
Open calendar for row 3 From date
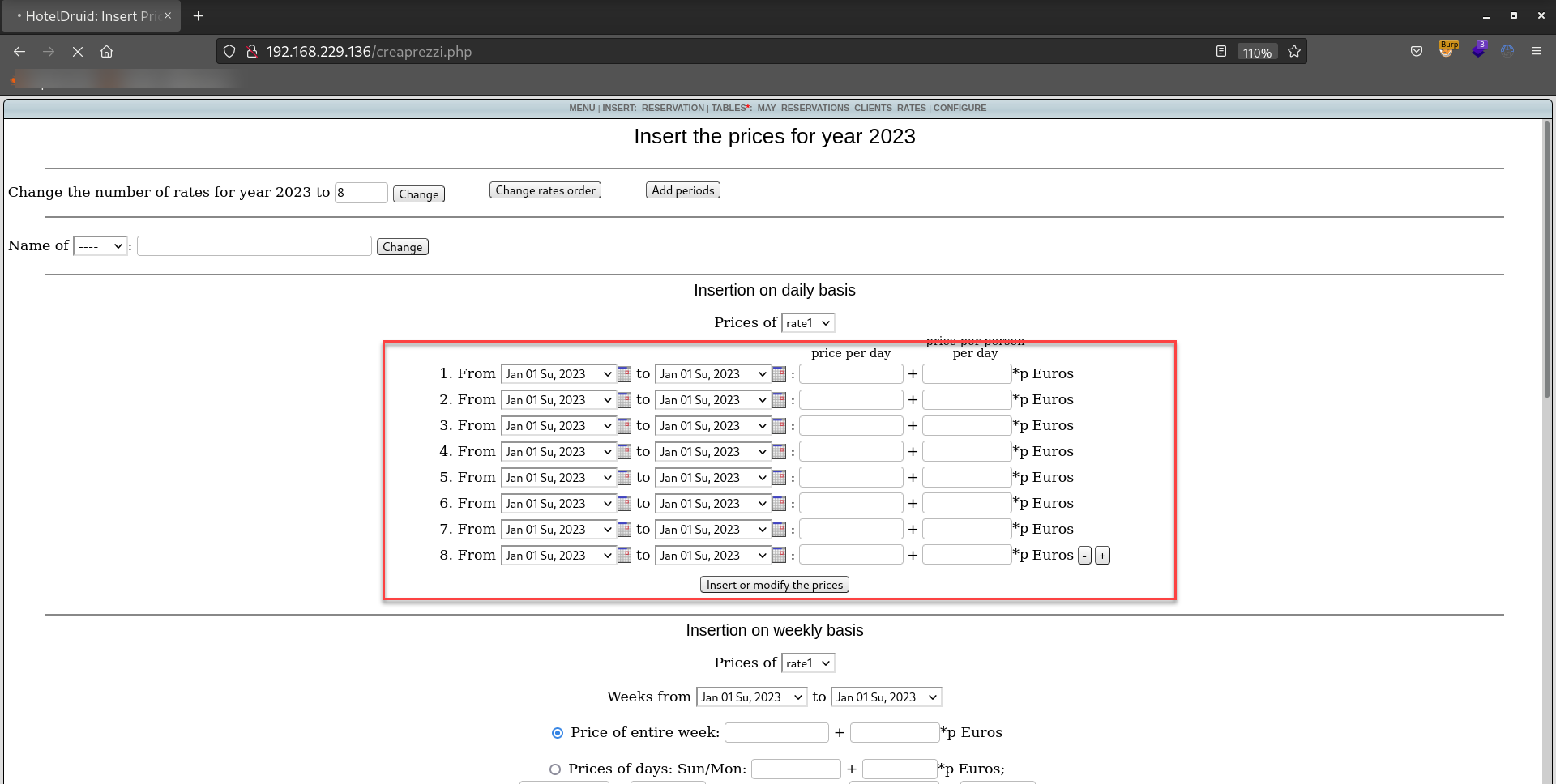[624, 426]
